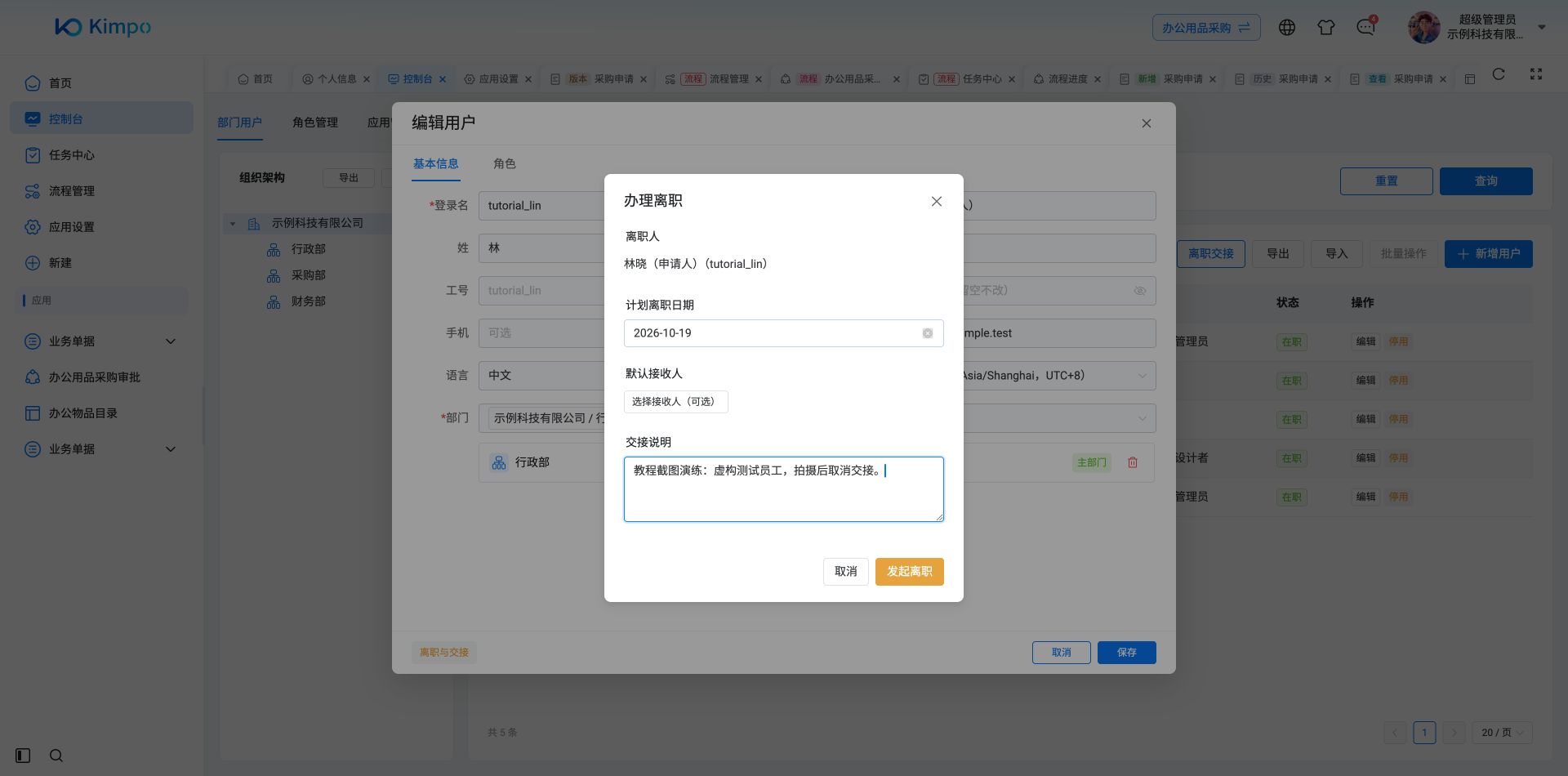Close the 个人信息 page tab

coord(367,79)
